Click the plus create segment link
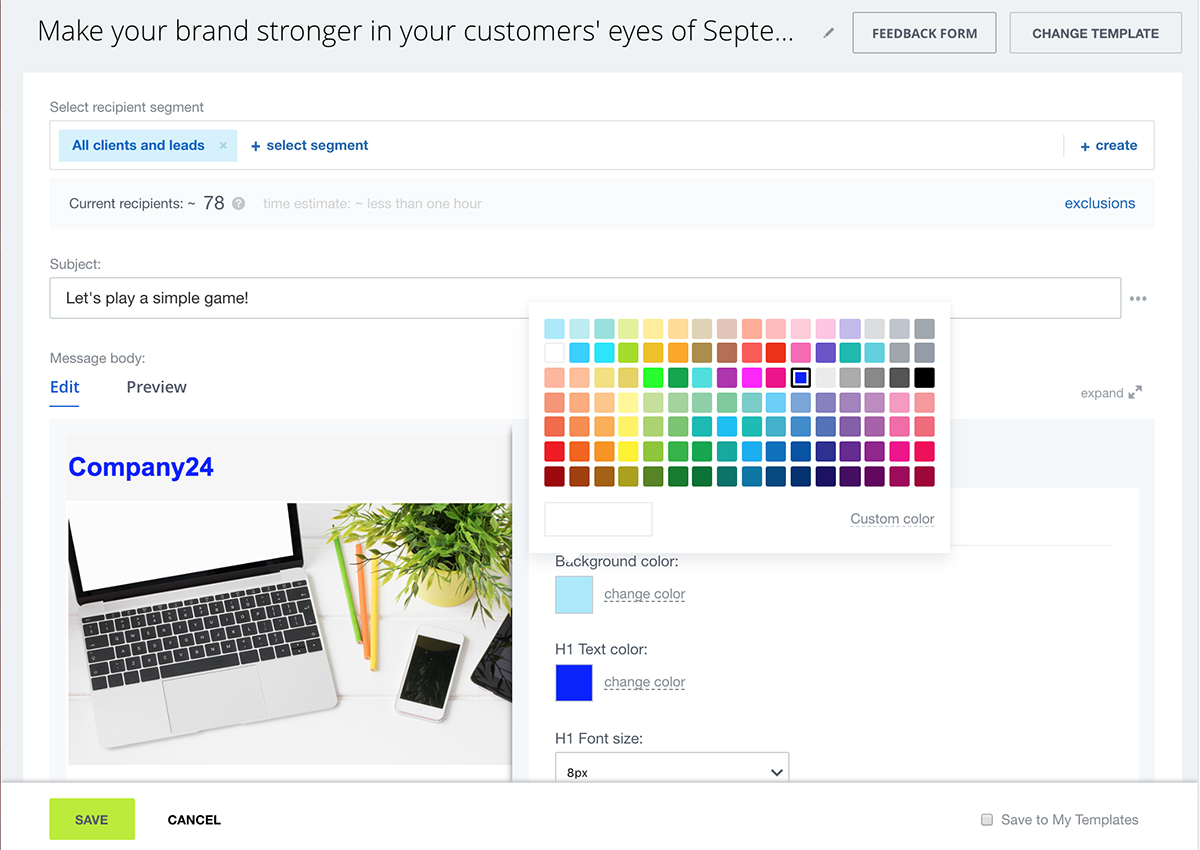This screenshot has width=1200, height=850. click(x=1108, y=146)
